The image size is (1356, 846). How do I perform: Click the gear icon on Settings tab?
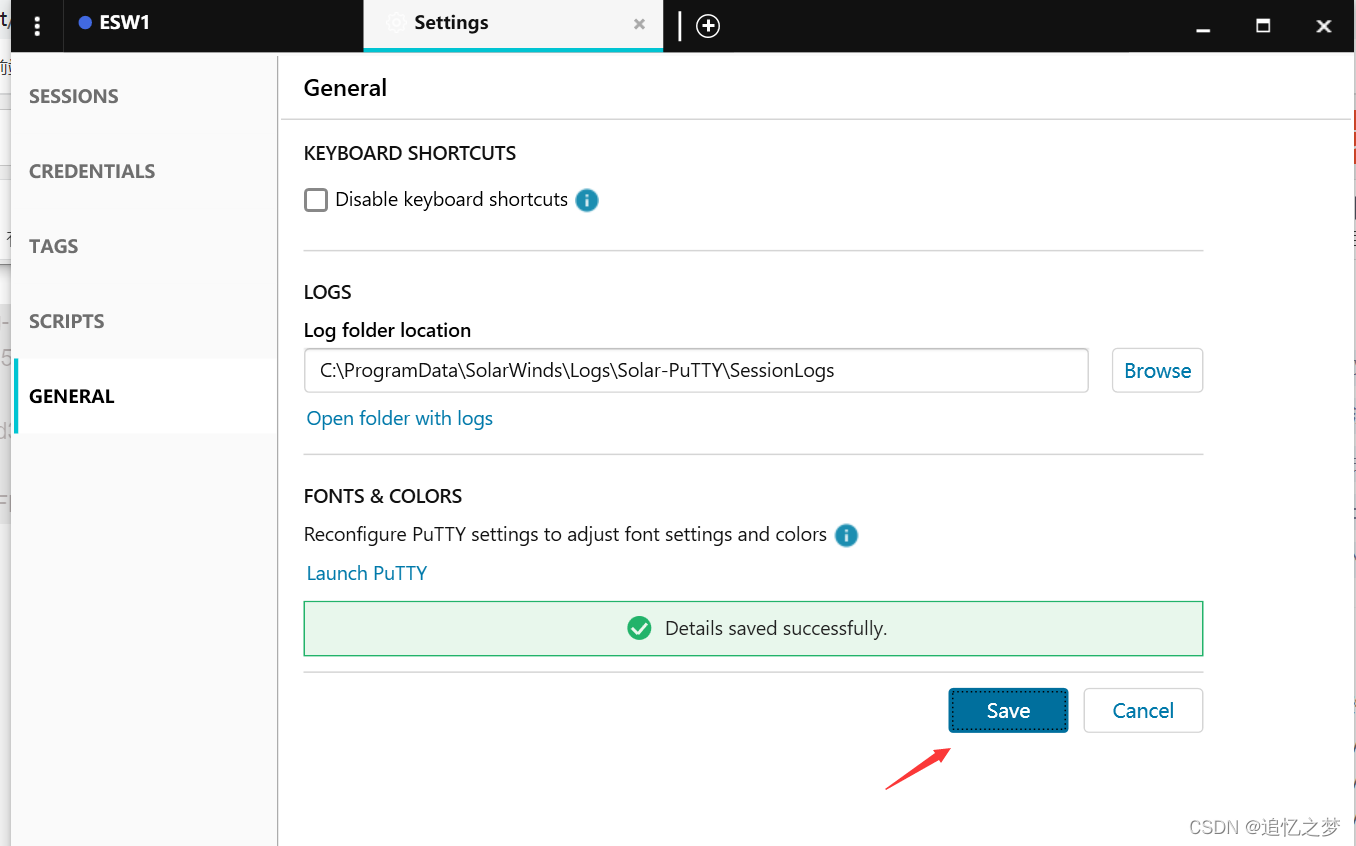click(396, 23)
